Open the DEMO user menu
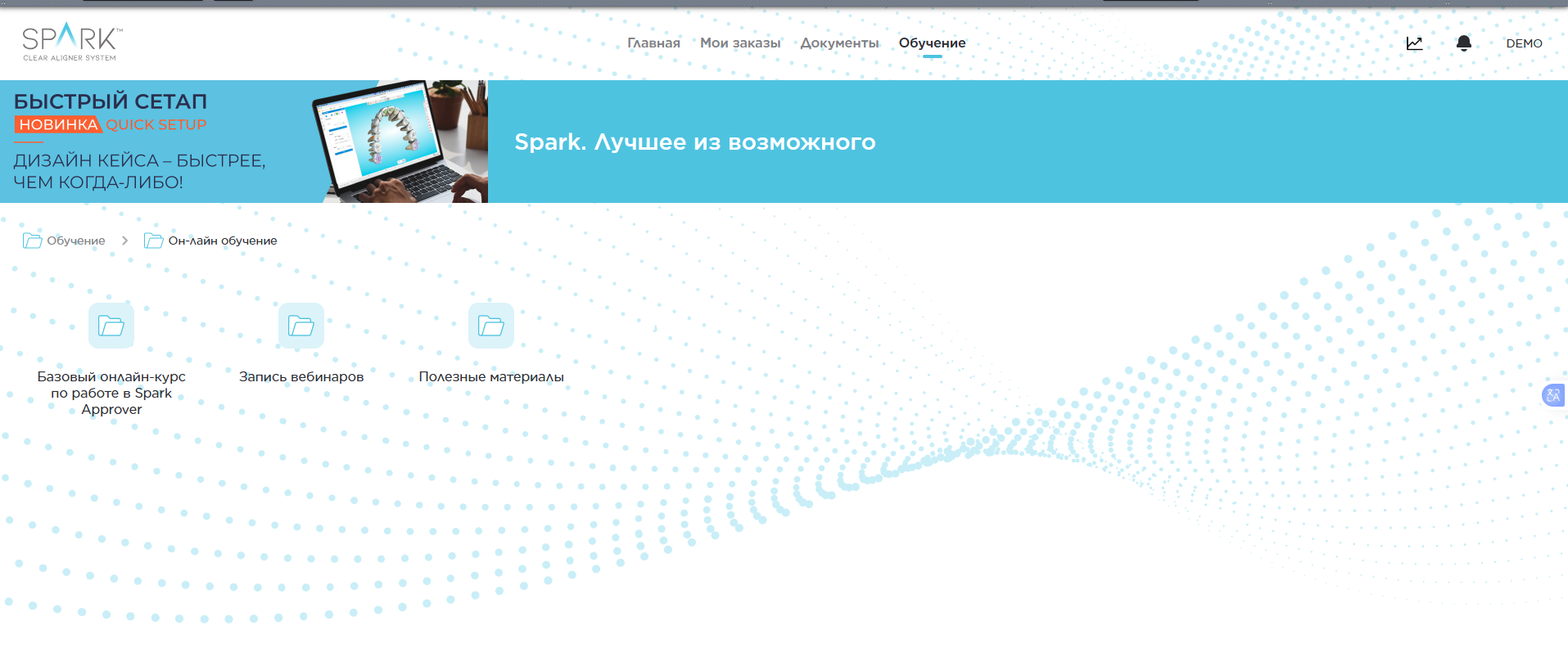The image size is (1568, 648). (1524, 43)
